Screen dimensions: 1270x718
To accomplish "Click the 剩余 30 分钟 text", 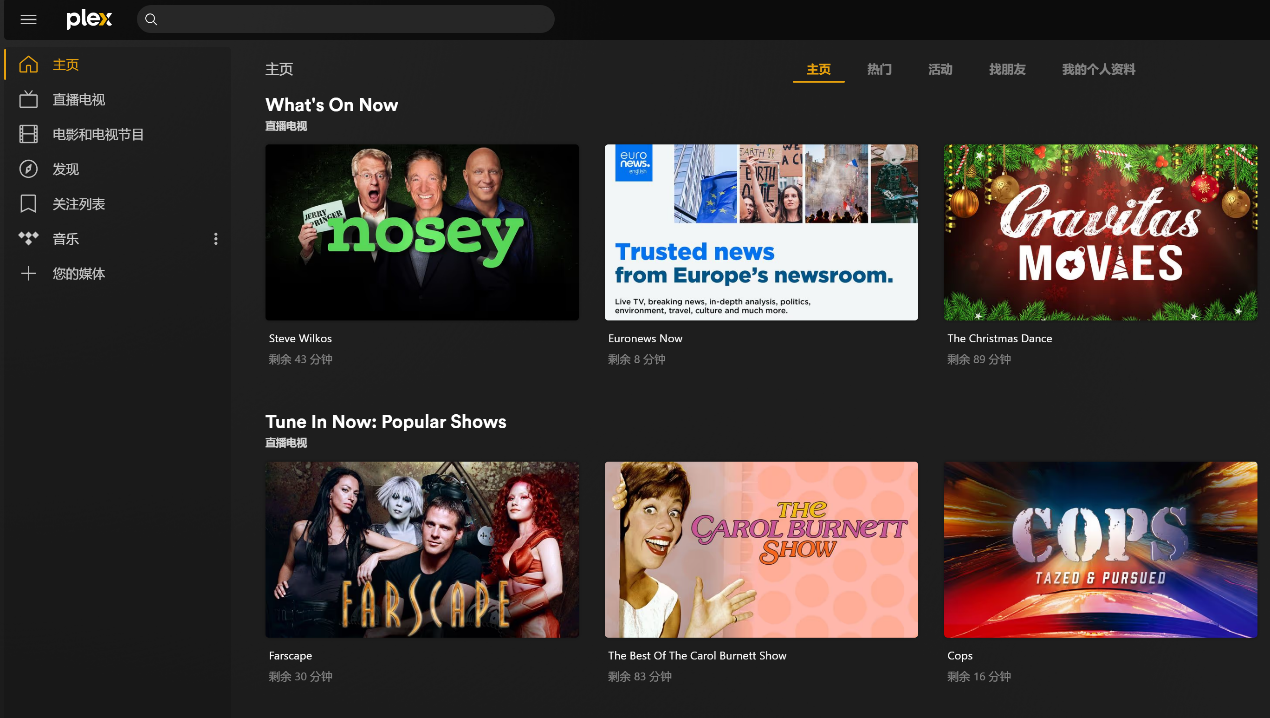I will coord(301,677).
